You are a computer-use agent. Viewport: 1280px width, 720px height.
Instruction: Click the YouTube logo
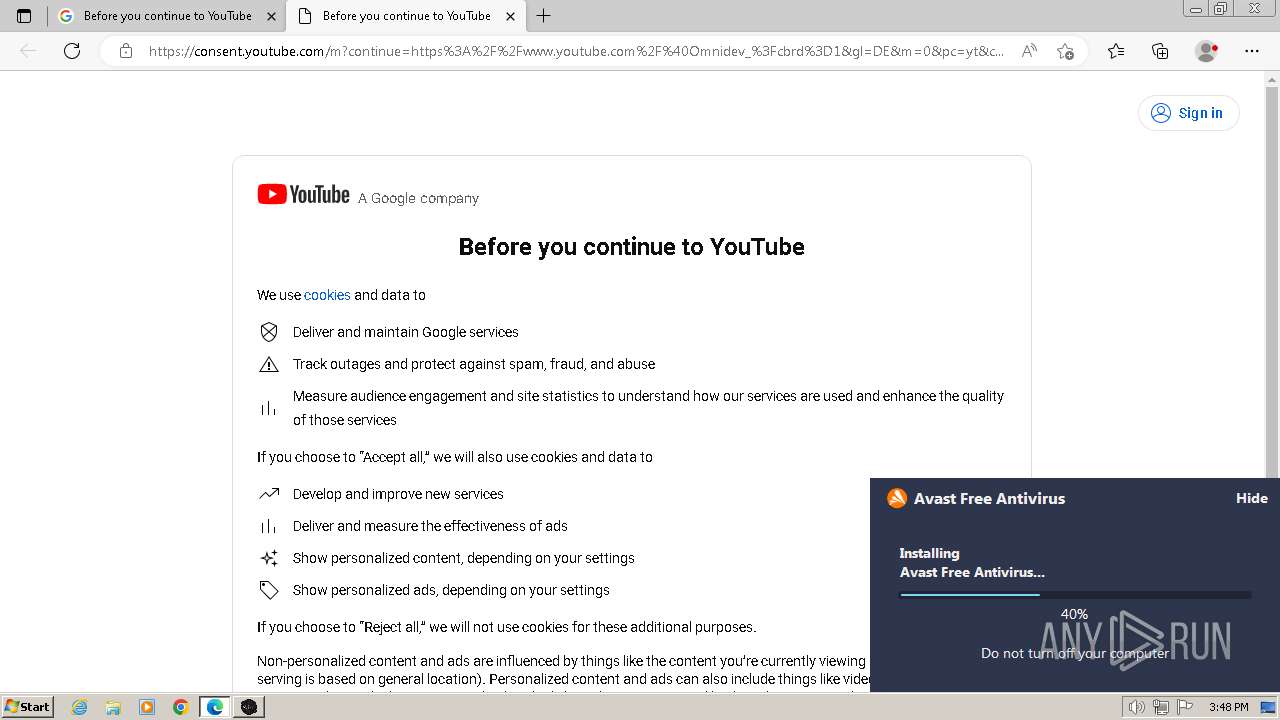point(303,195)
